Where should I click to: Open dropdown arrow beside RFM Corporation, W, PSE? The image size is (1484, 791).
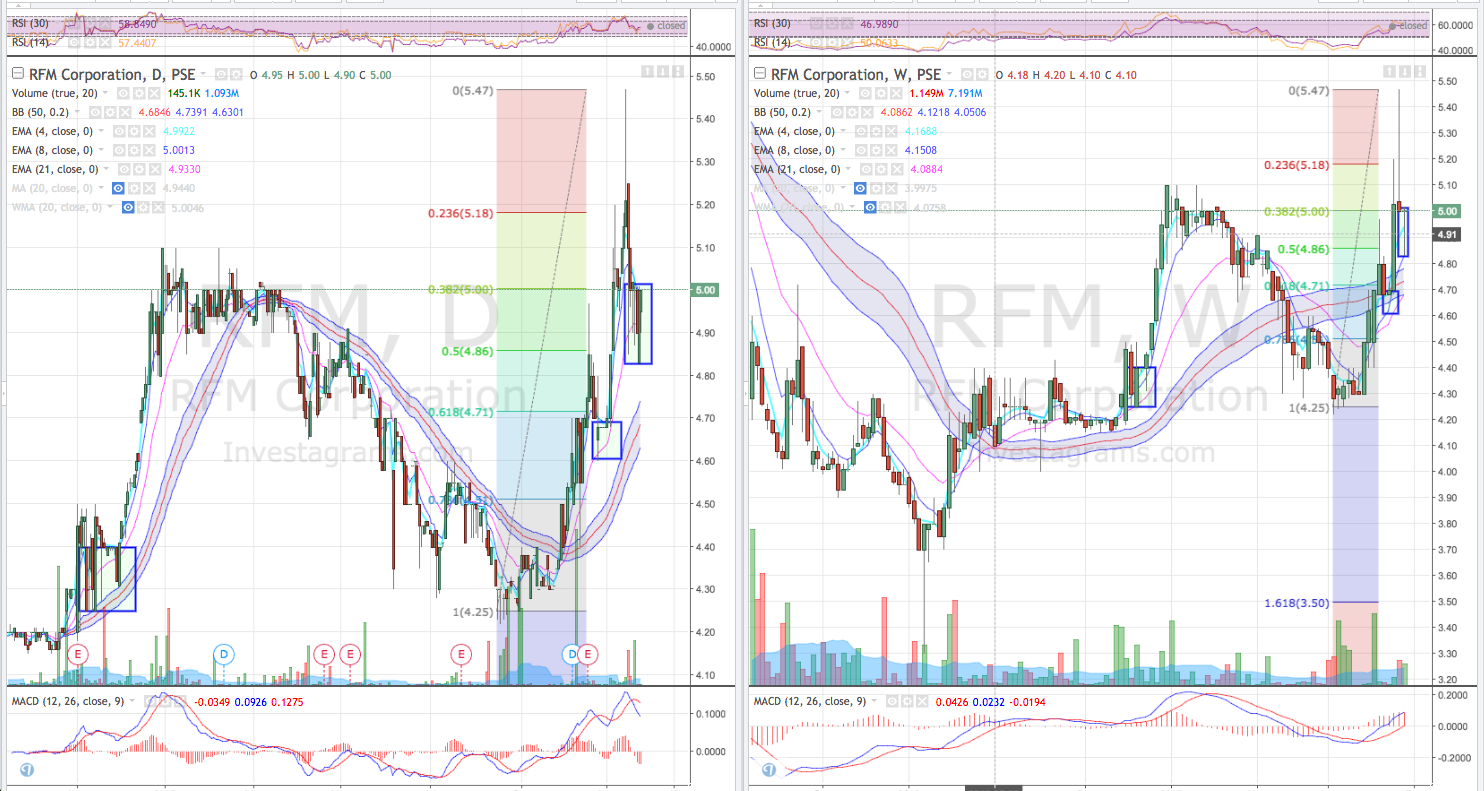pyautogui.click(x=949, y=73)
